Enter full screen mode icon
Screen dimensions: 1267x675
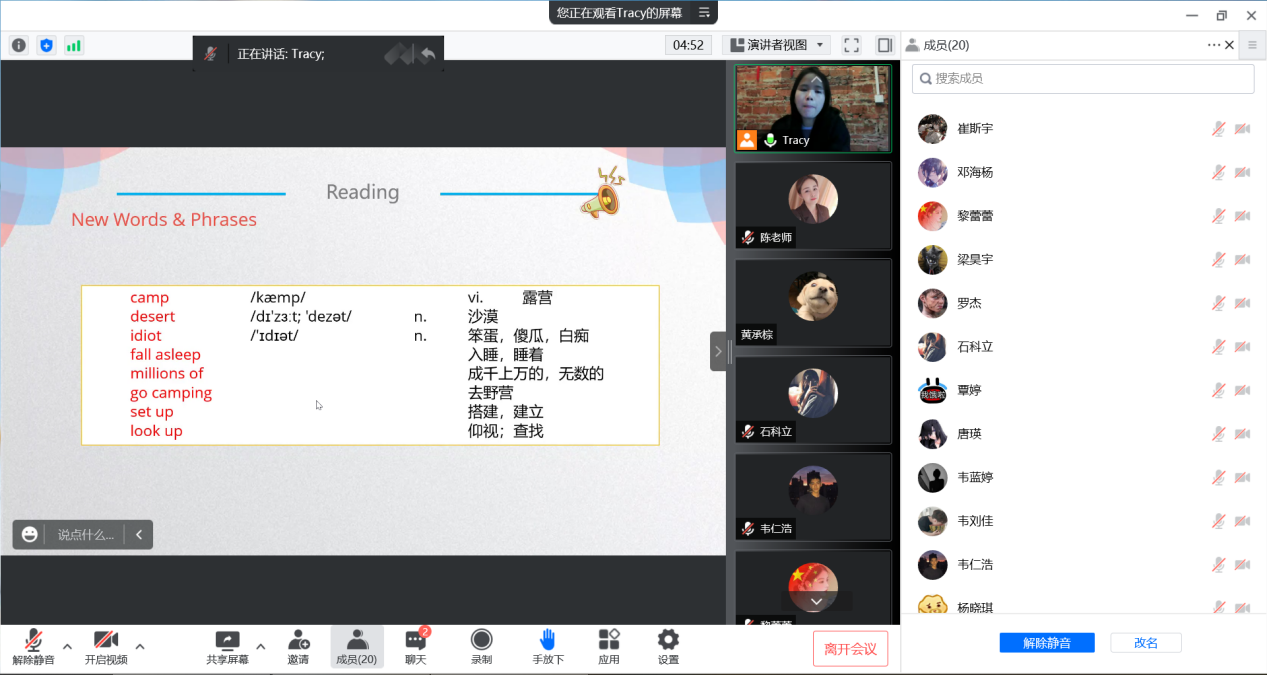[851, 45]
